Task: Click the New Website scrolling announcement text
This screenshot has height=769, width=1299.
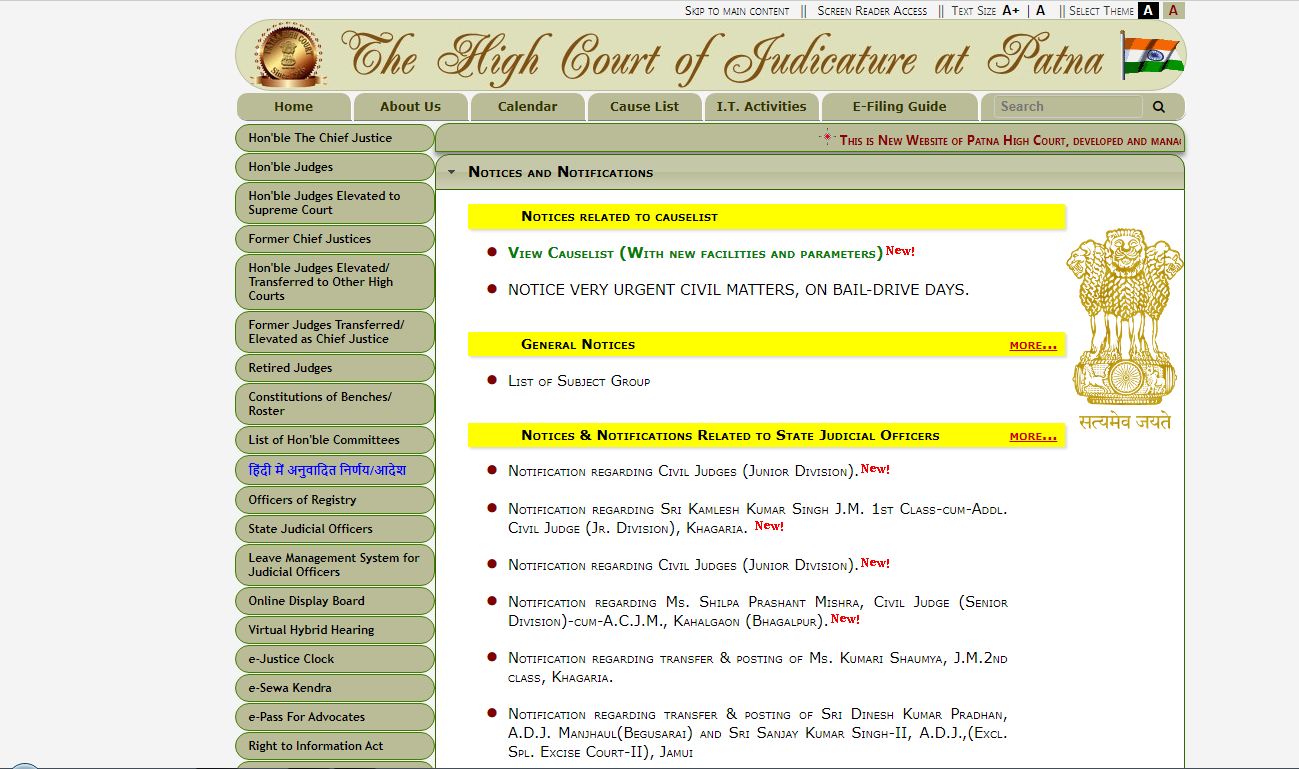Action: (1010, 140)
